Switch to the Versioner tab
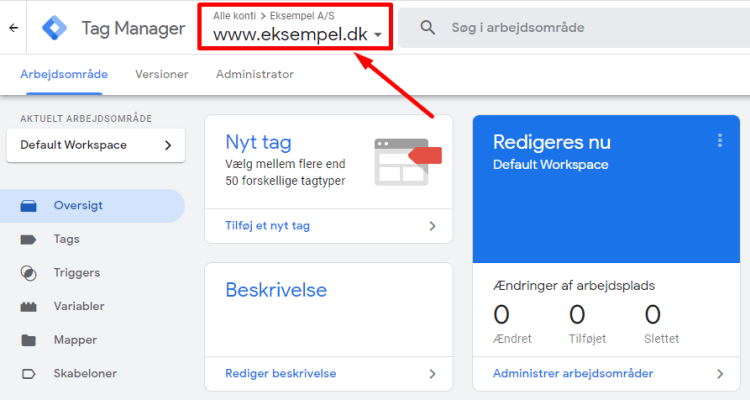 coord(162,74)
